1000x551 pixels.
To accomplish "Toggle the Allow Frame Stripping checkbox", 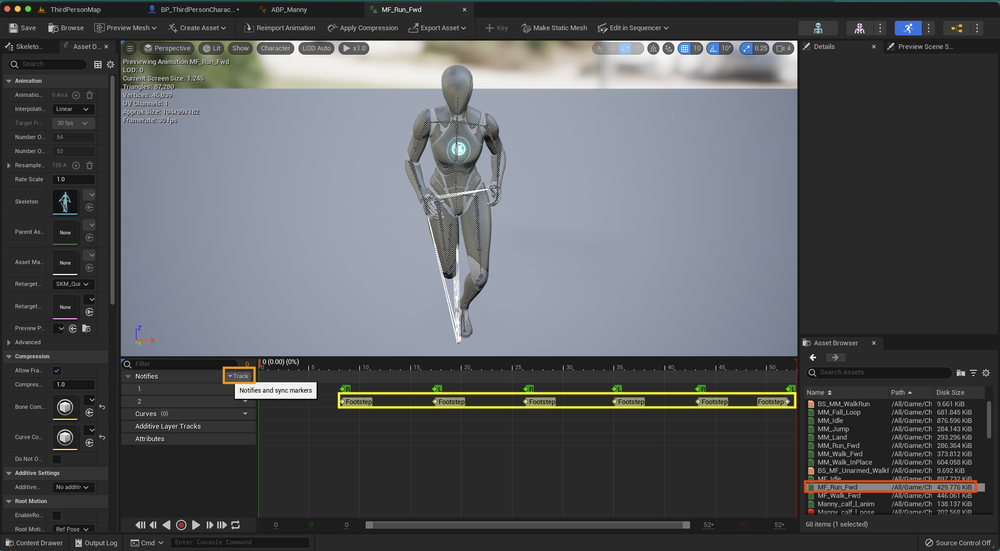I will (57, 370).
